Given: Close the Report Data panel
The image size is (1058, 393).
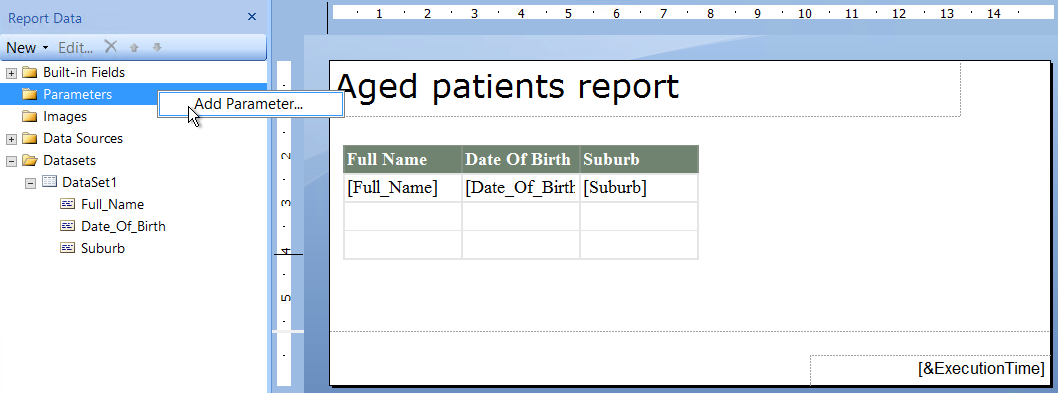Looking at the screenshot, I should (x=252, y=18).
